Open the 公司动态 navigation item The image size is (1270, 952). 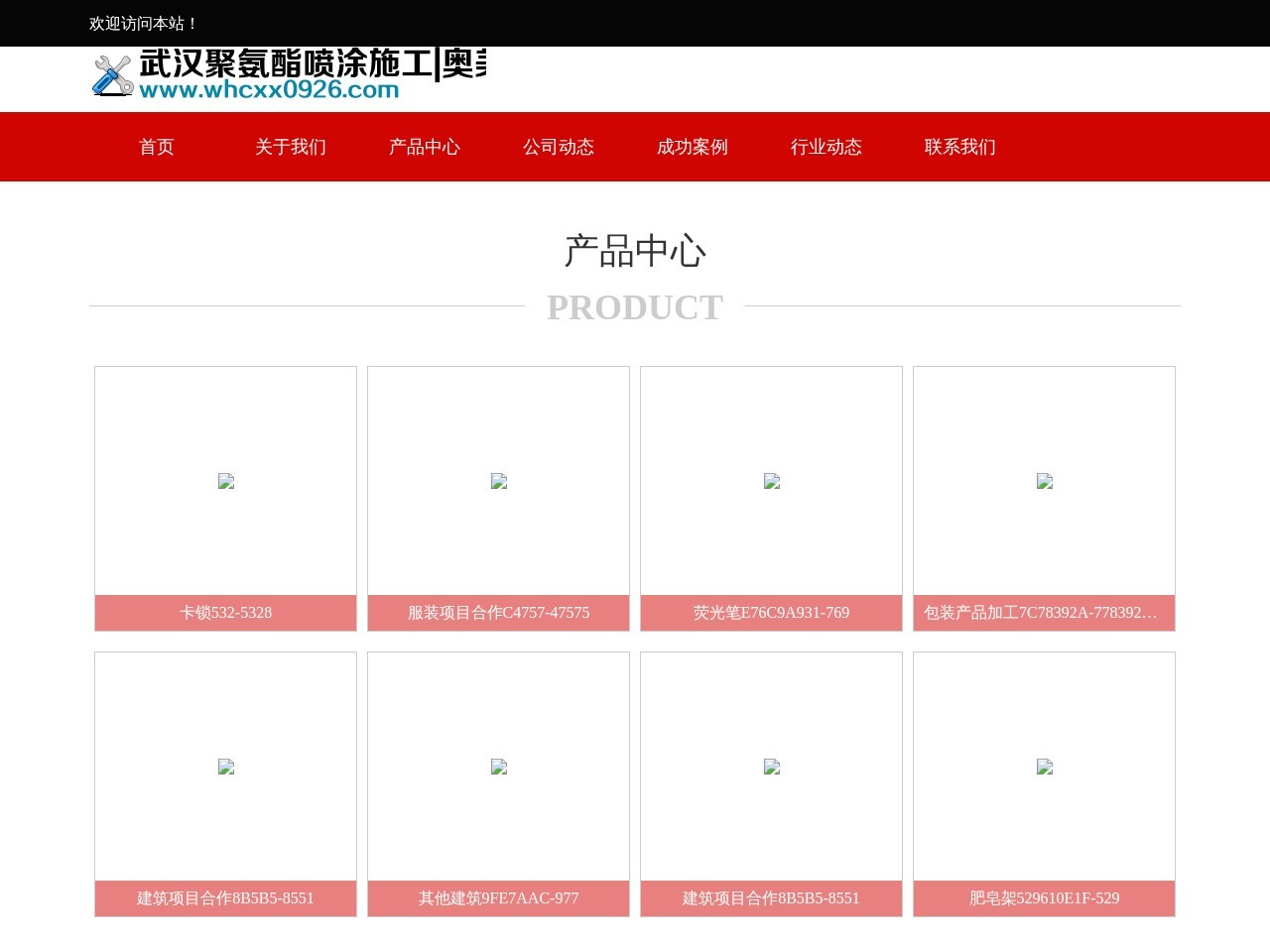[559, 147]
